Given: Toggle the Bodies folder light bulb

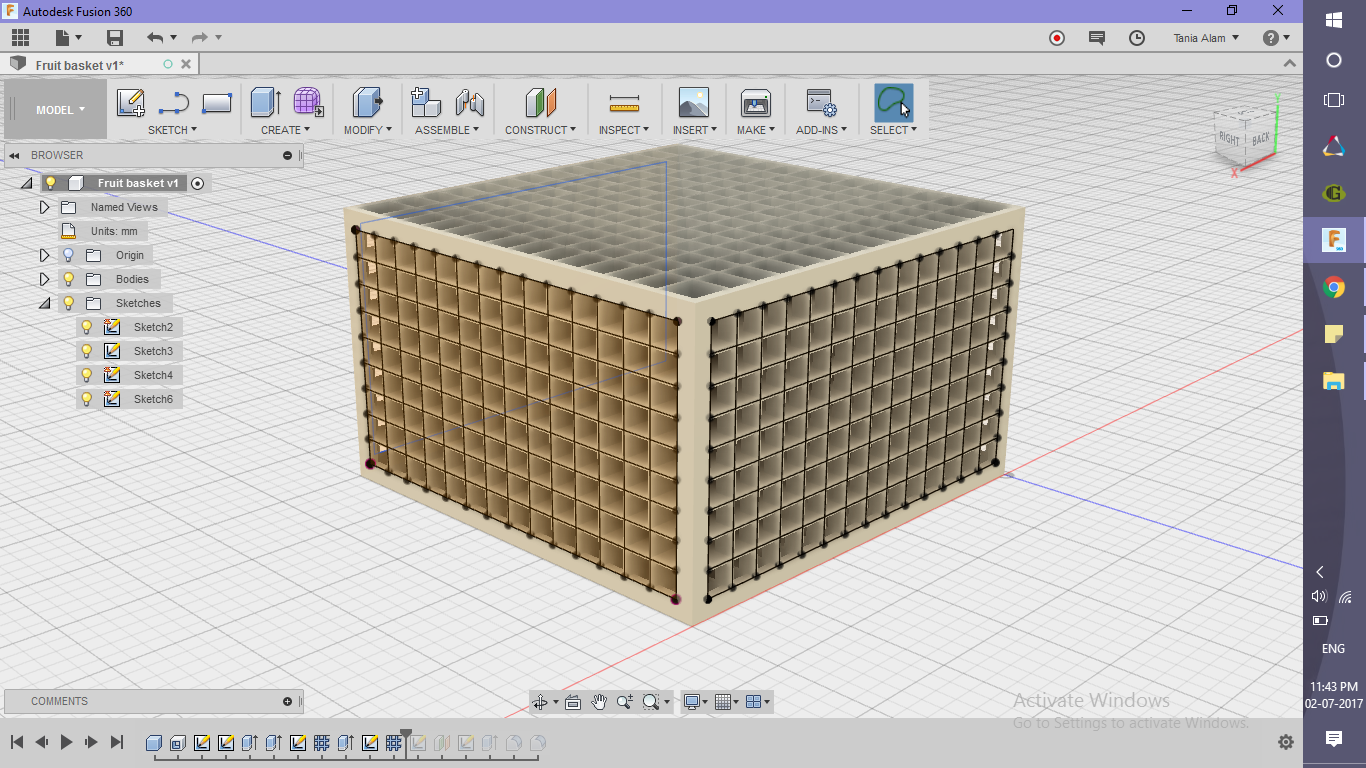Looking at the screenshot, I should point(69,279).
